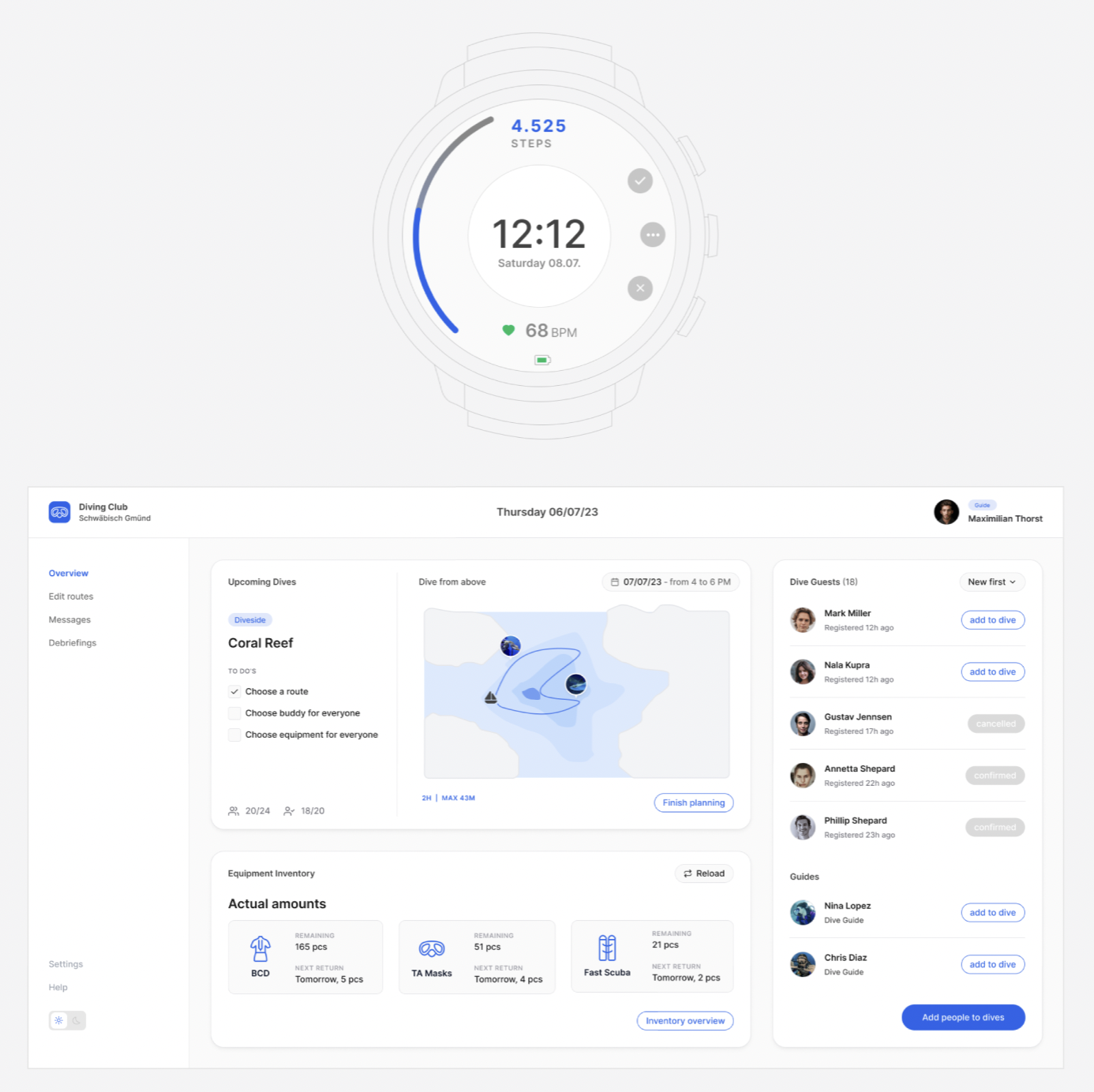
Task: Uncheck the Choose a route to-do
Action: click(x=234, y=692)
